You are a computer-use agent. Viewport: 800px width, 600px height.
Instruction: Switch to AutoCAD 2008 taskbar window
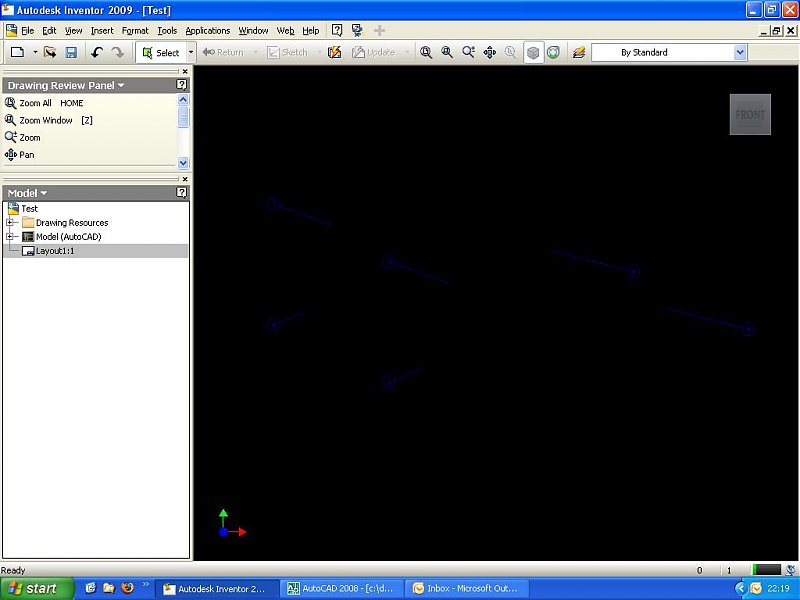[x=341, y=588]
